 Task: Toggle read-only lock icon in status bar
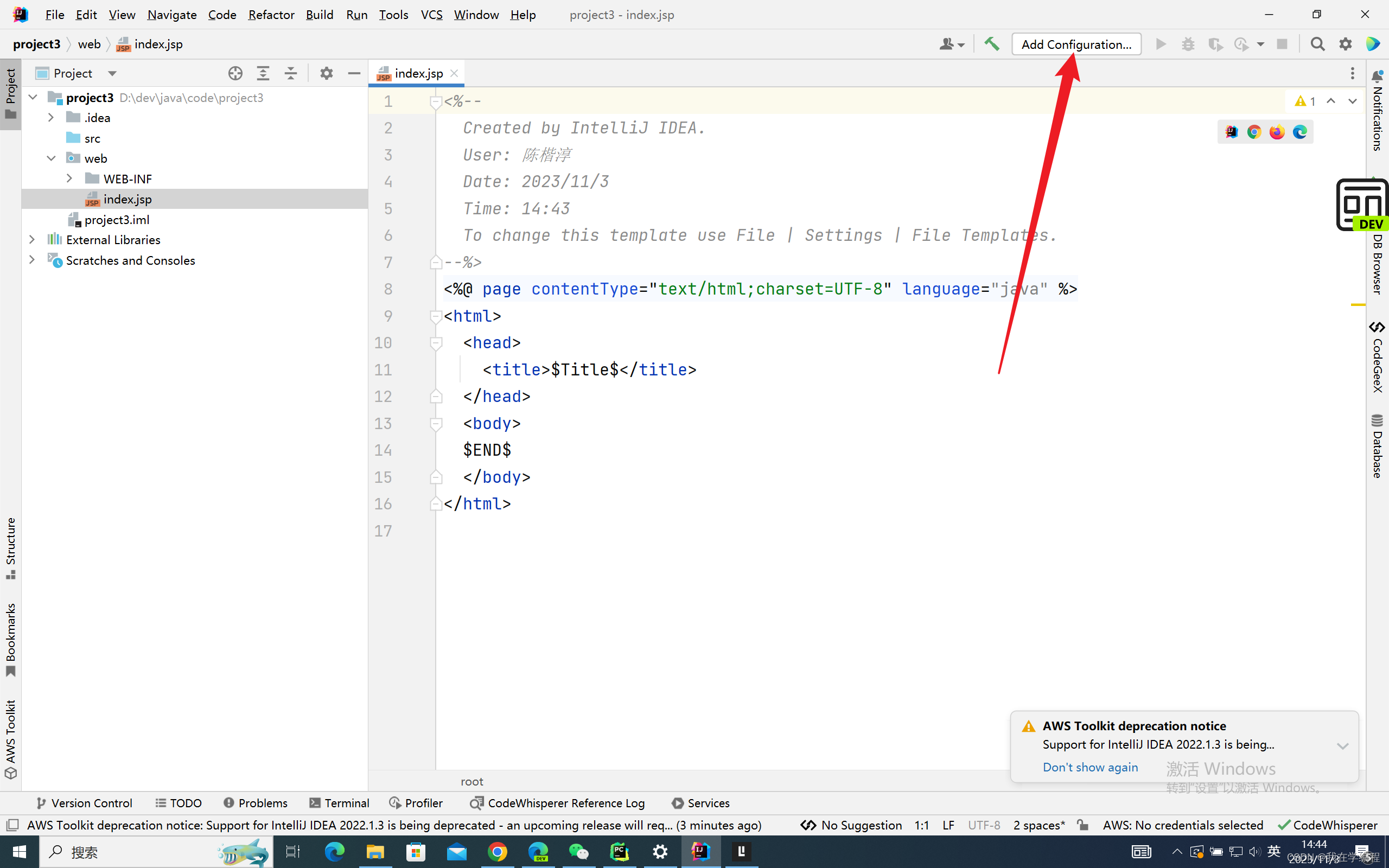tap(1083, 825)
